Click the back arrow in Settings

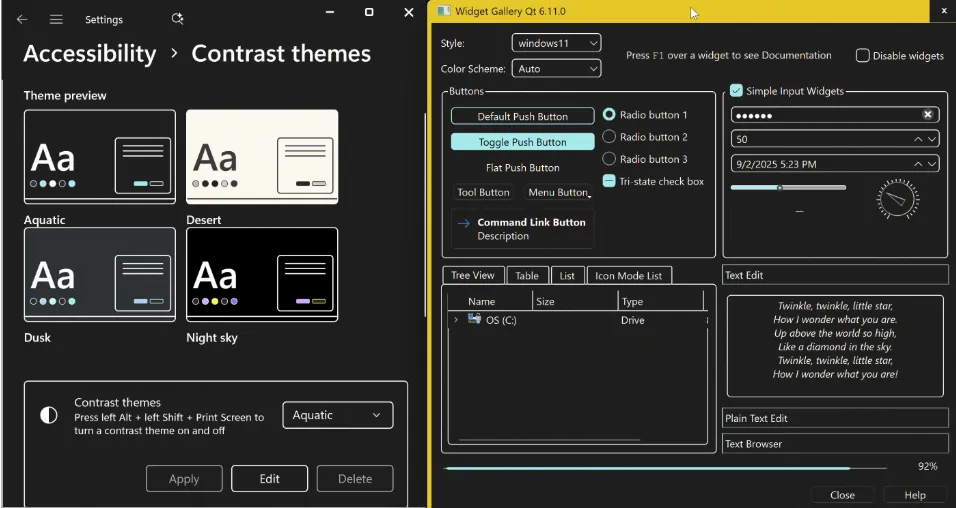[x=22, y=19]
